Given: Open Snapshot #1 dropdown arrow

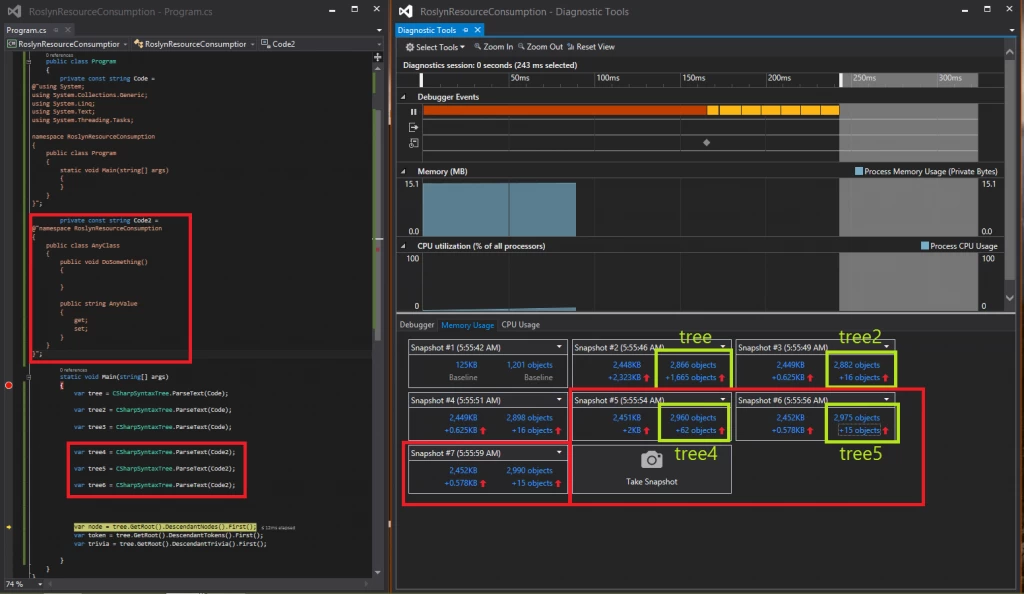Looking at the screenshot, I should (559, 347).
